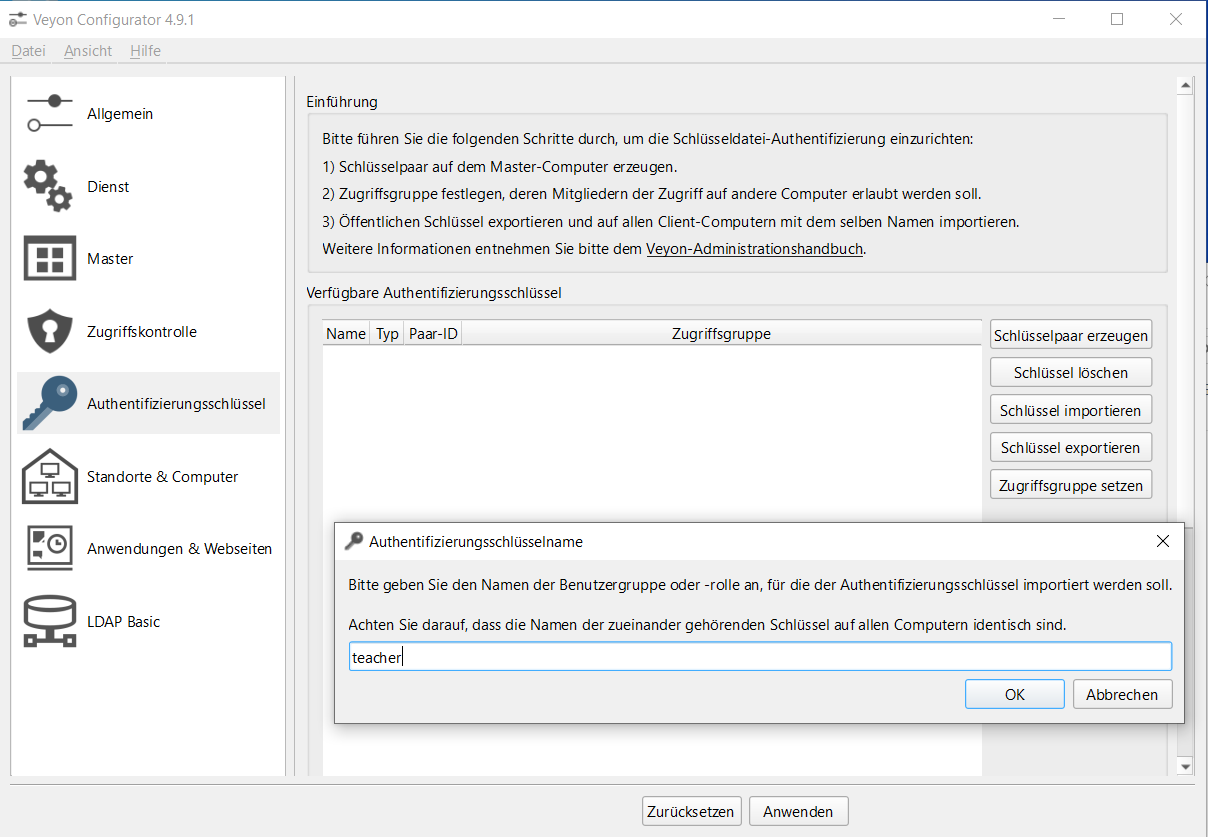Open the Allgemein settings page icon
Image resolution: width=1208 pixels, height=837 pixels.
[x=49, y=113]
